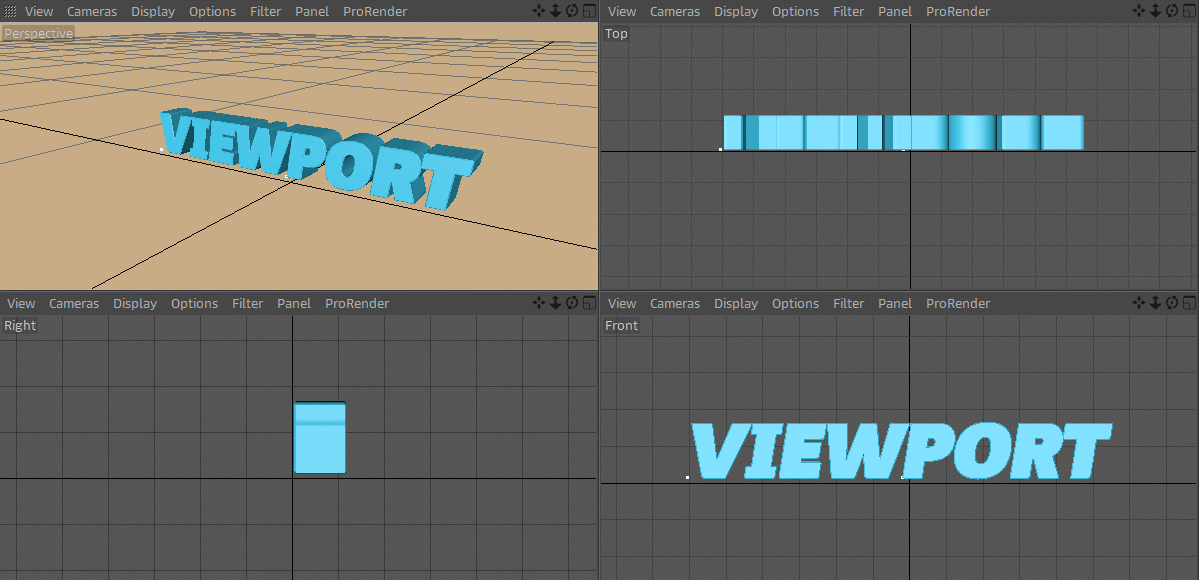Click the zoom view icon in Perspective viewport

(x=554, y=10)
